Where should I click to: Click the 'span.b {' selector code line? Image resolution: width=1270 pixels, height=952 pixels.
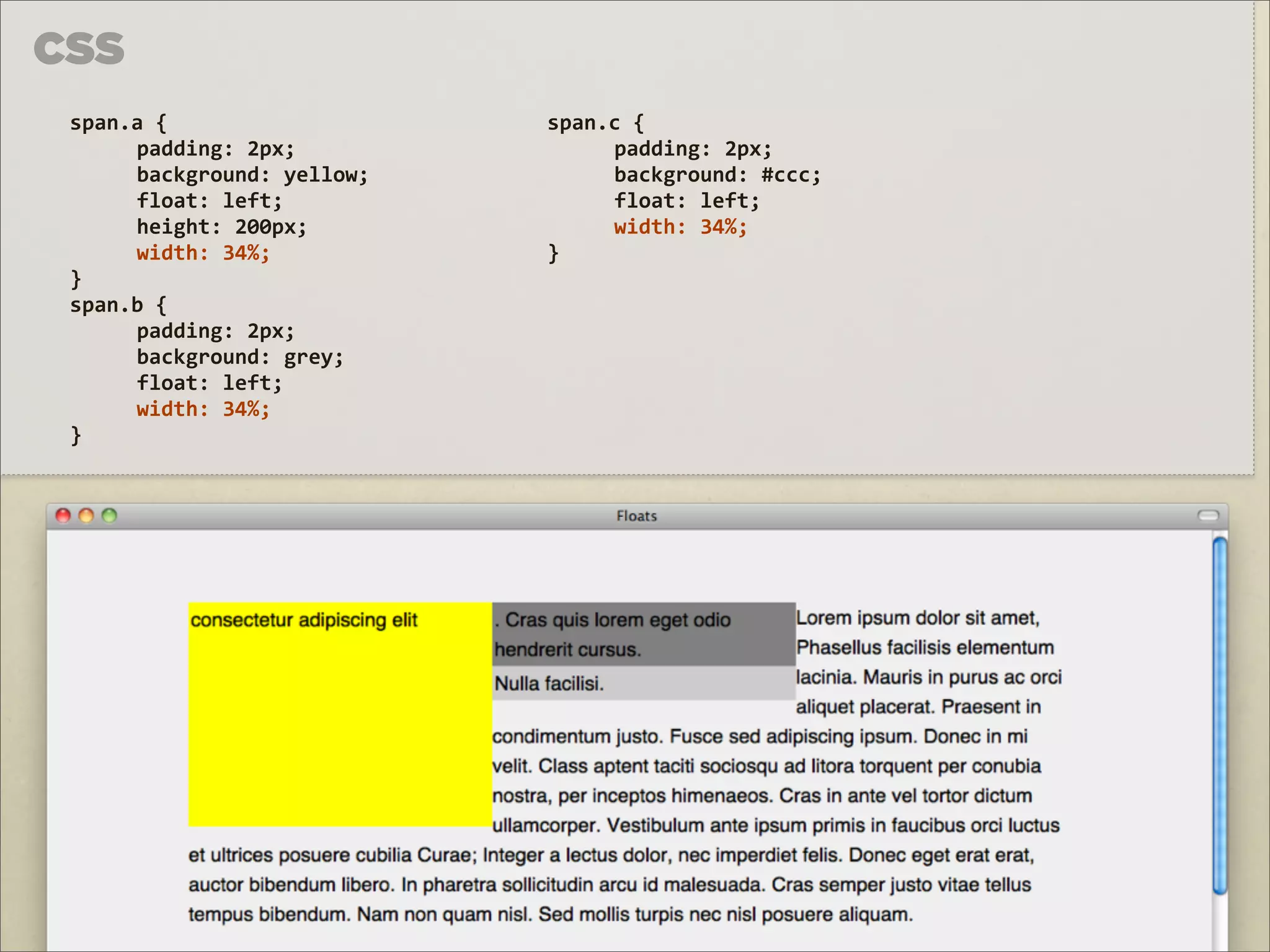pos(118,305)
